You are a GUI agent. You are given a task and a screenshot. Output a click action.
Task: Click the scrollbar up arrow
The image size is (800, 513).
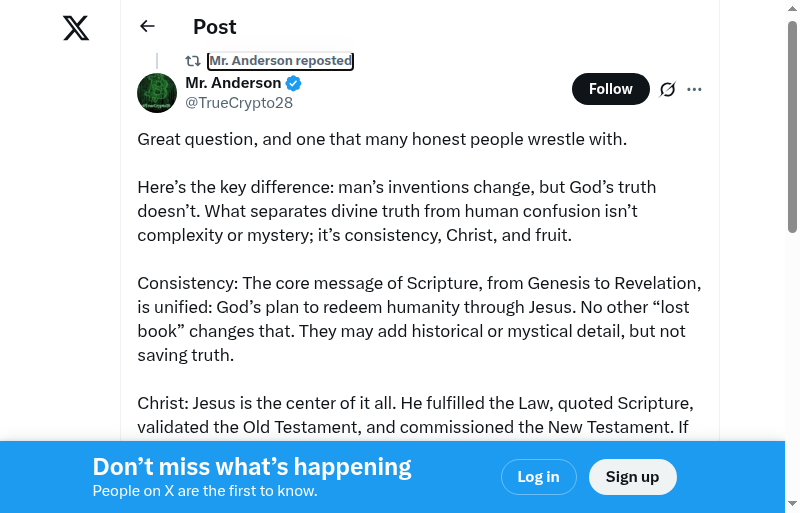tap(792, 9)
